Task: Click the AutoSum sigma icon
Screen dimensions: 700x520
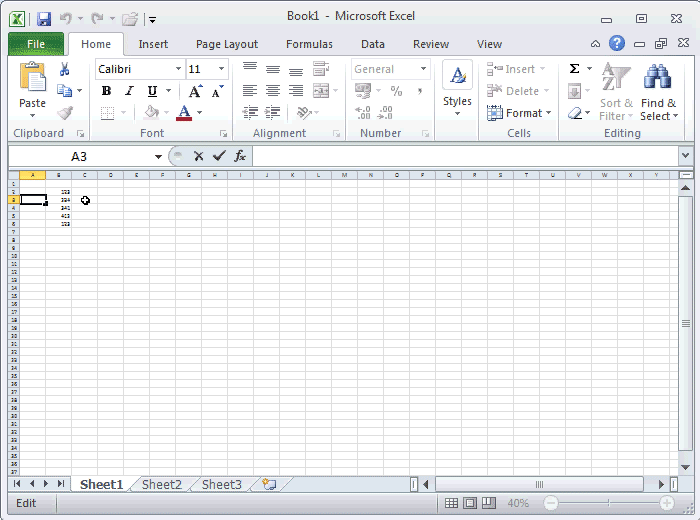Action: tap(574, 69)
